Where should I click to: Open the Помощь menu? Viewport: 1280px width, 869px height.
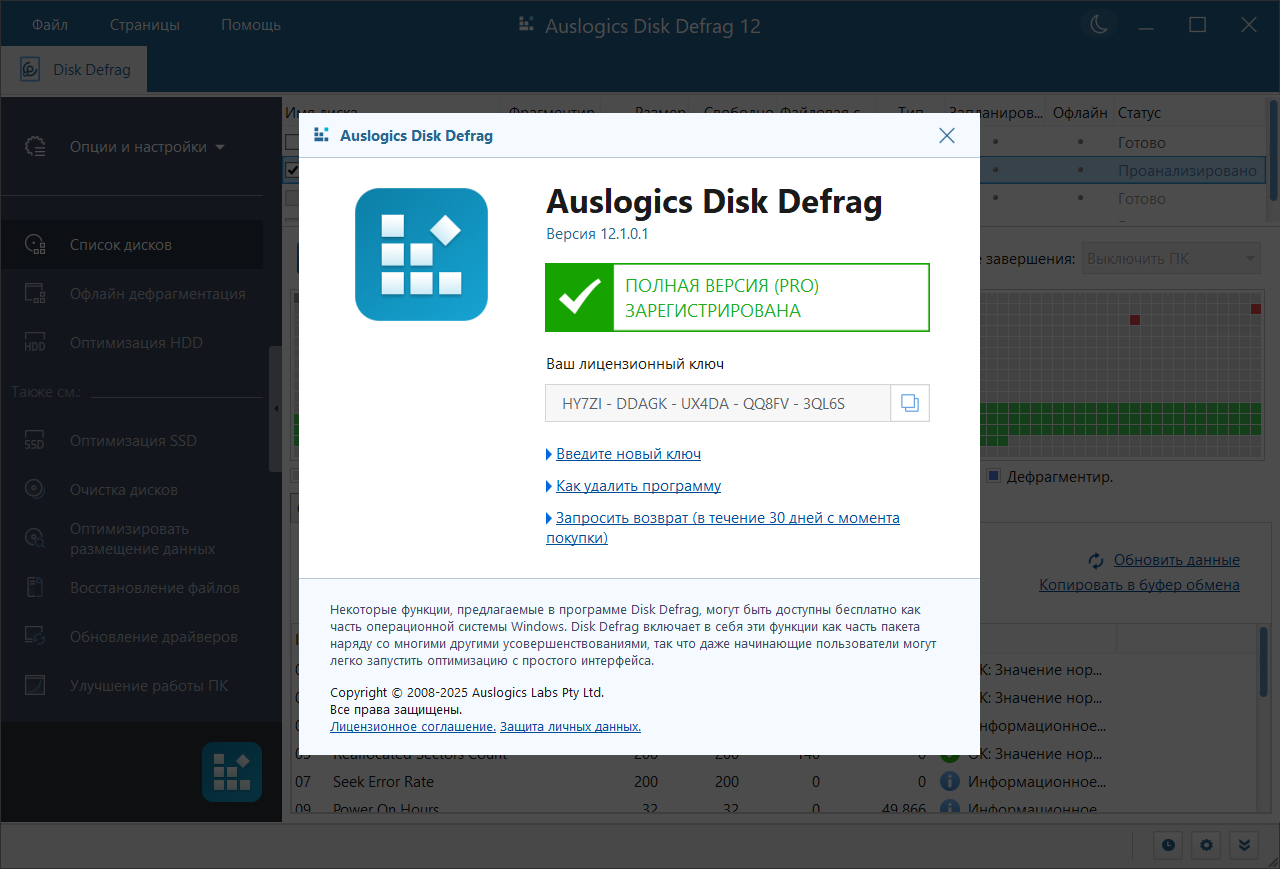(x=250, y=25)
